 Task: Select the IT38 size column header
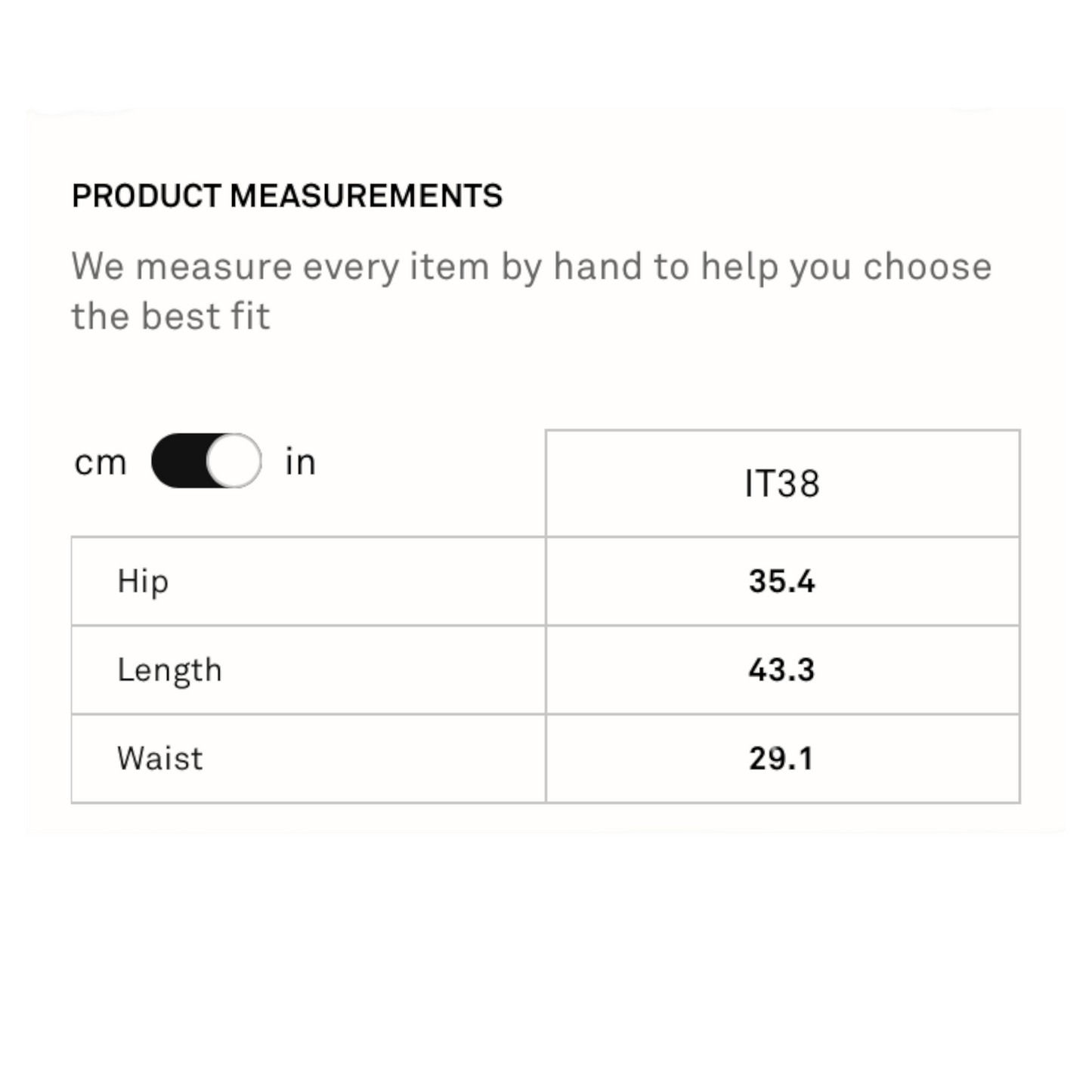click(x=782, y=484)
